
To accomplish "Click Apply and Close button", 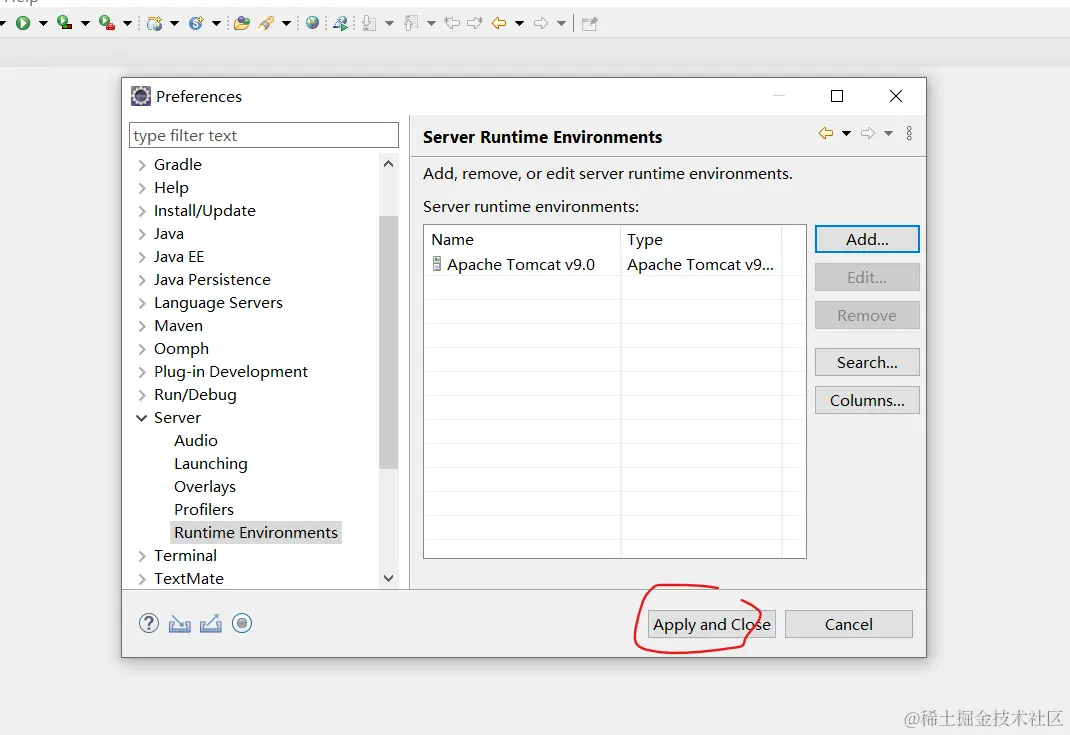I will [x=712, y=624].
